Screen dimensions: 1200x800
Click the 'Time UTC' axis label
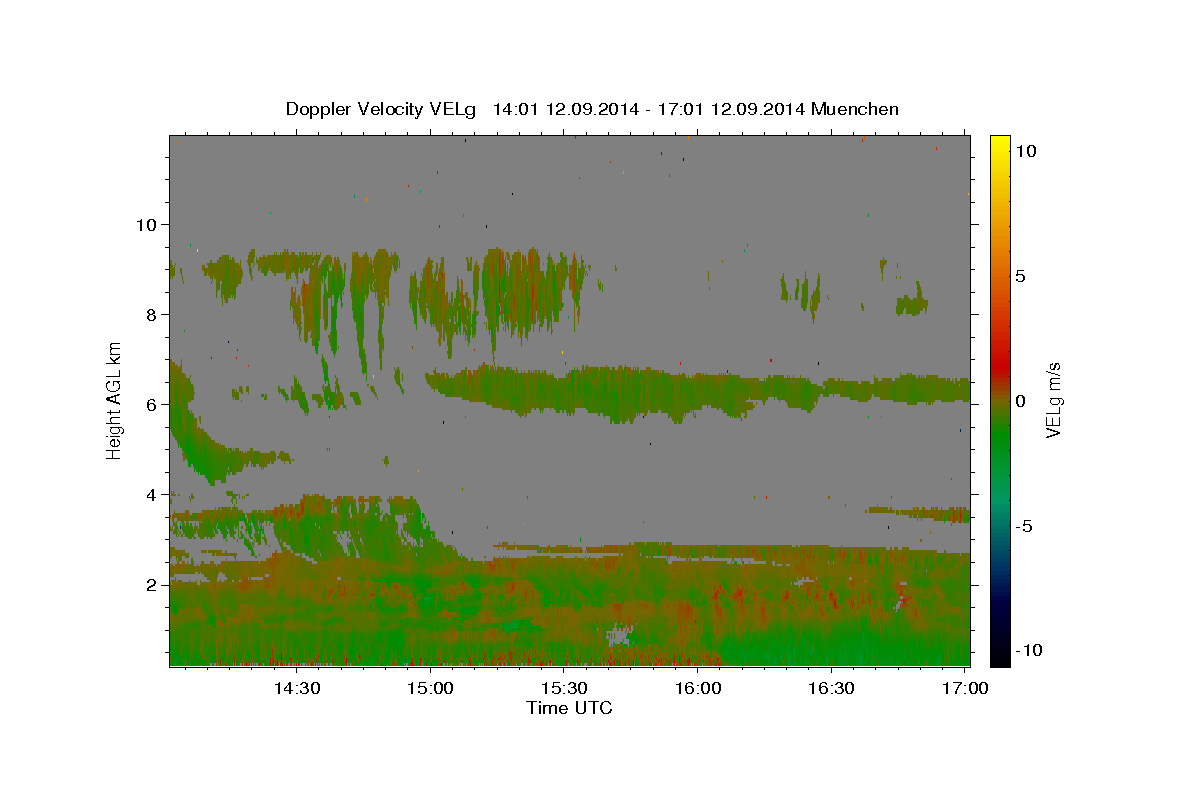569,708
